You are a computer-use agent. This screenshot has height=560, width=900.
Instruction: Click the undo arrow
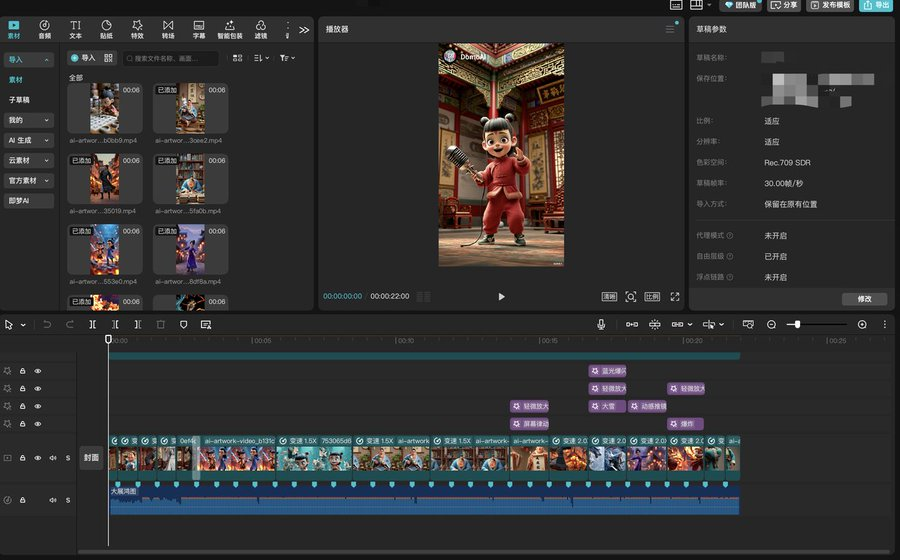click(47, 325)
